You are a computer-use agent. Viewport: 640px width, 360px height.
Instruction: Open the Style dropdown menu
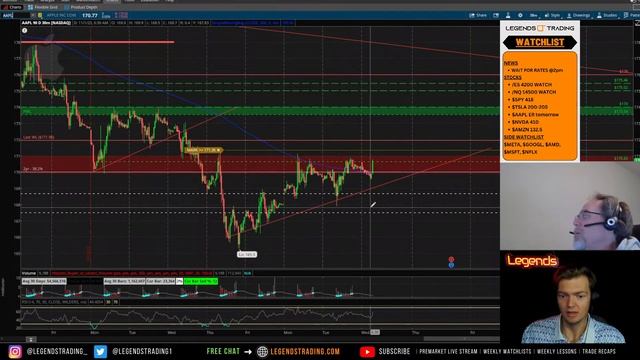[552, 16]
